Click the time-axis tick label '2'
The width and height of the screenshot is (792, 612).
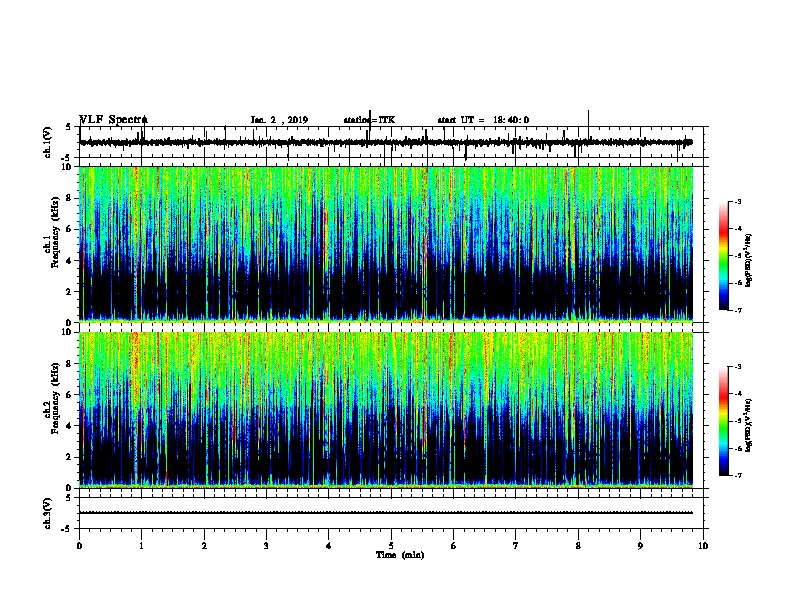(204, 546)
